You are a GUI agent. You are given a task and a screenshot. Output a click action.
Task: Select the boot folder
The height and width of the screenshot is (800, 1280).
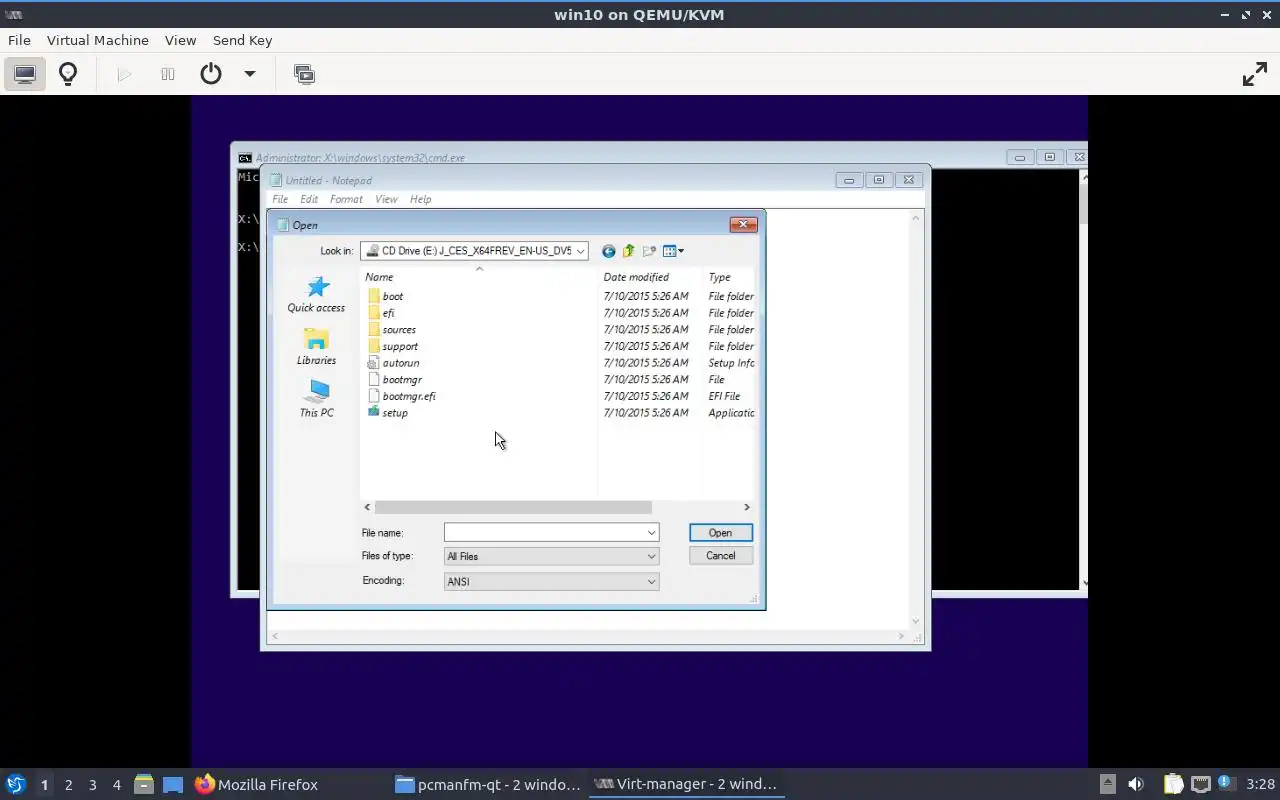[x=385, y=296]
